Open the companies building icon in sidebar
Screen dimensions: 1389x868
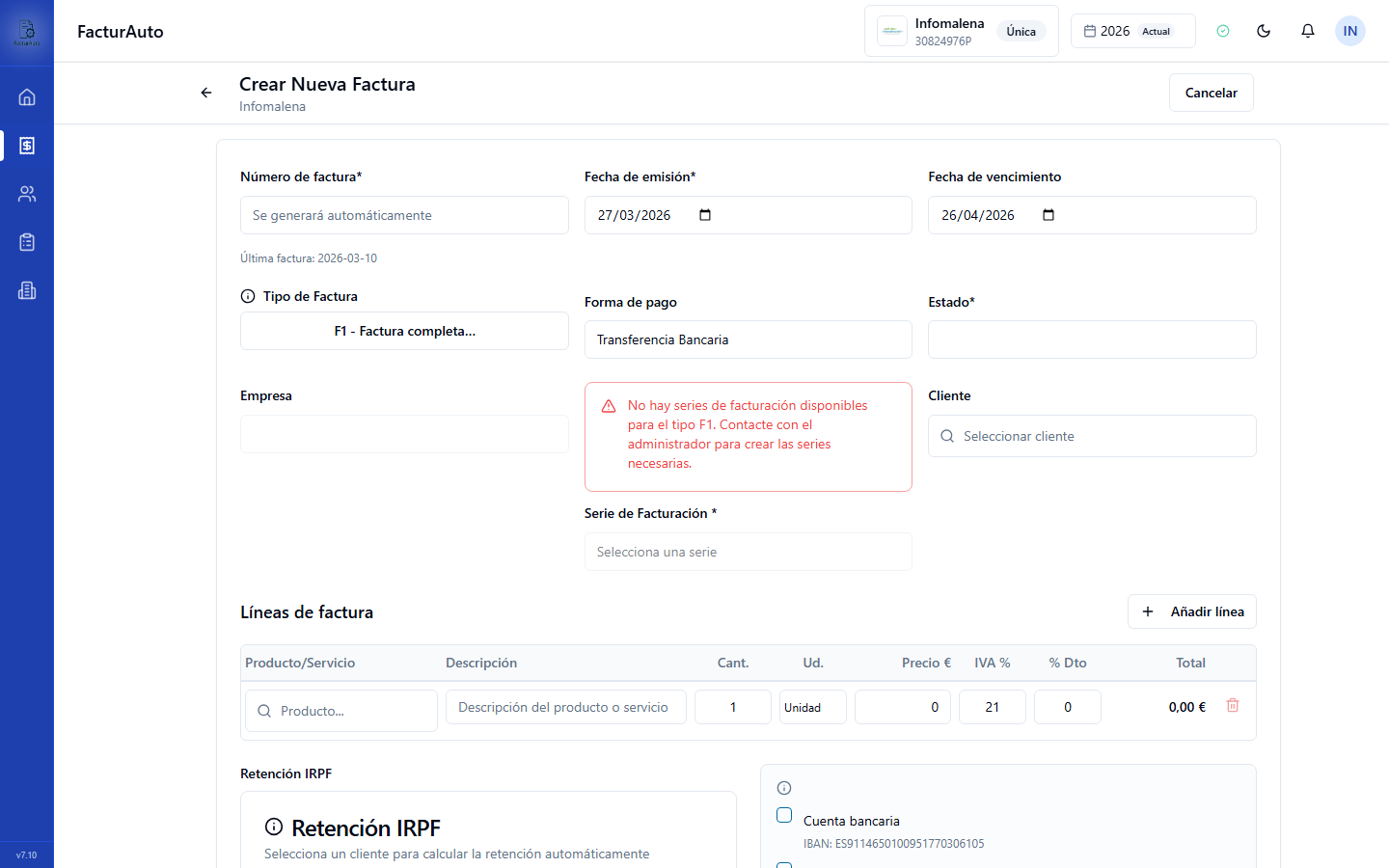pyautogui.click(x=27, y=290)
